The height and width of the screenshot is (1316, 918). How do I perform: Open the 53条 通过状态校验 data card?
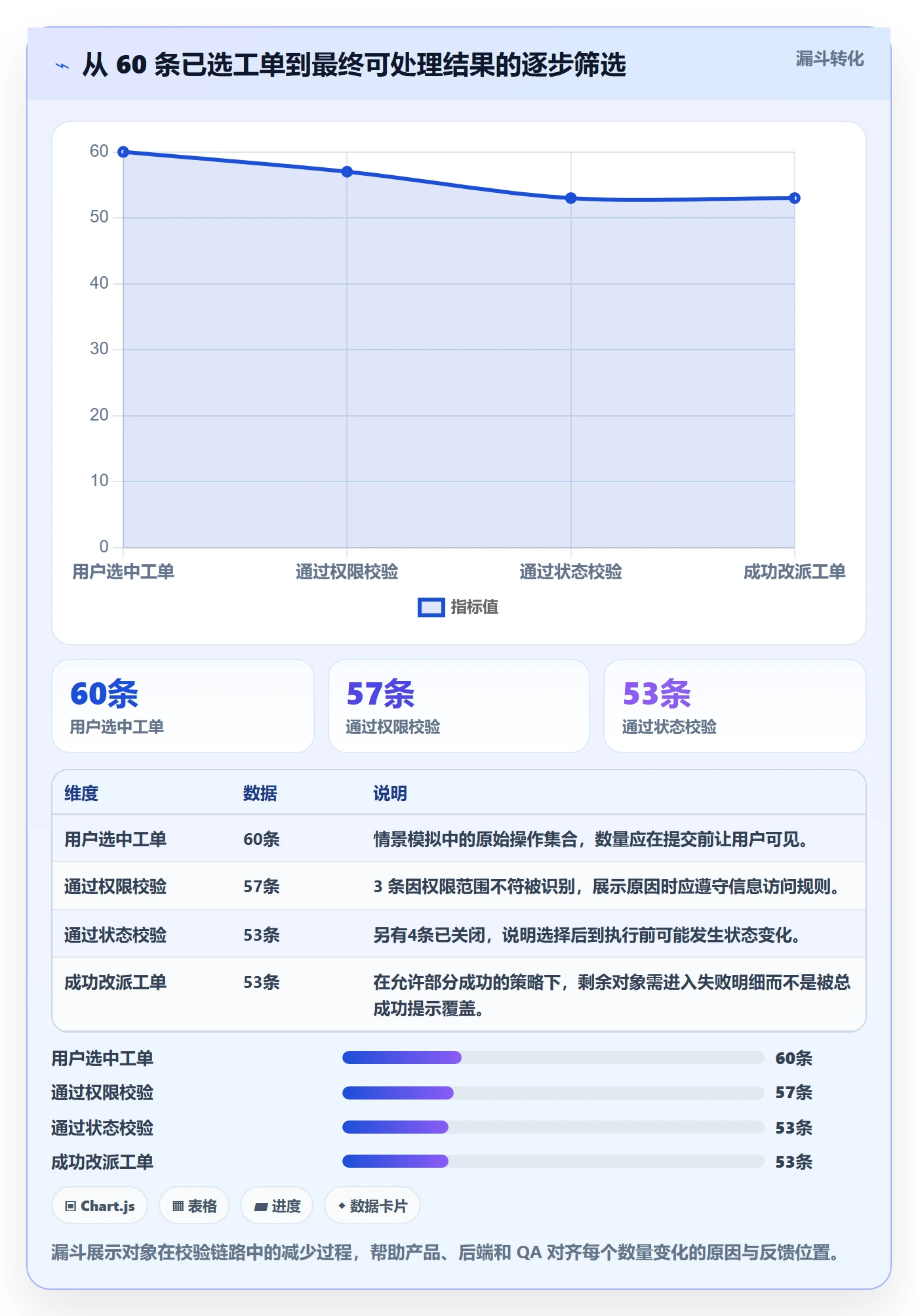(x=734, y=706)
